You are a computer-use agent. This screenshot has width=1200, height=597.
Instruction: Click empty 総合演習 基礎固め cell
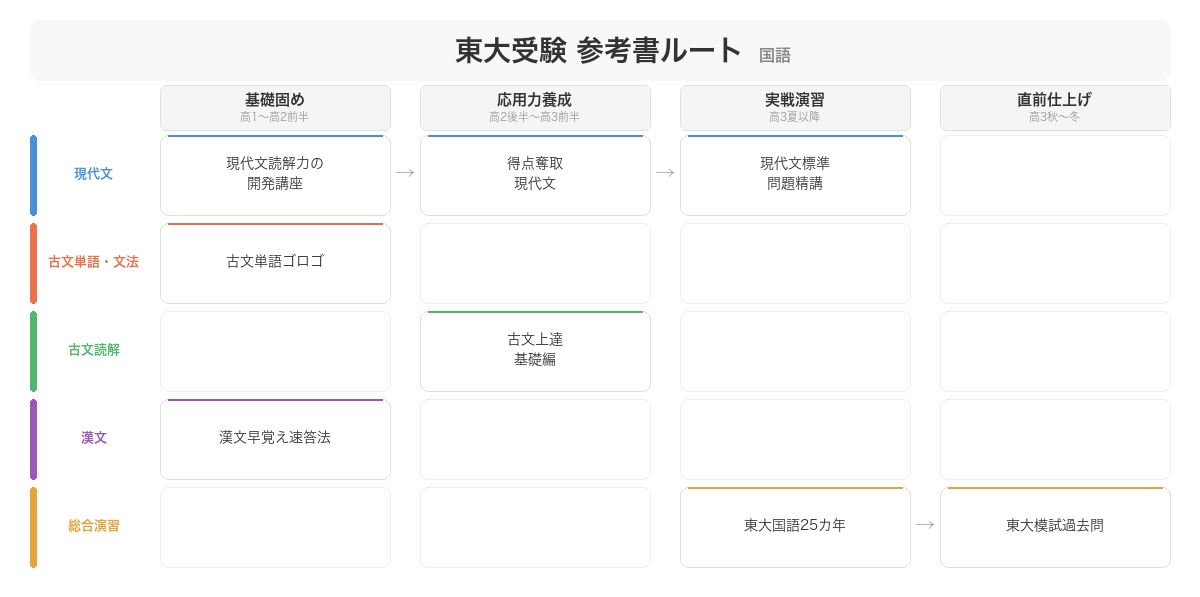point(275,527)
